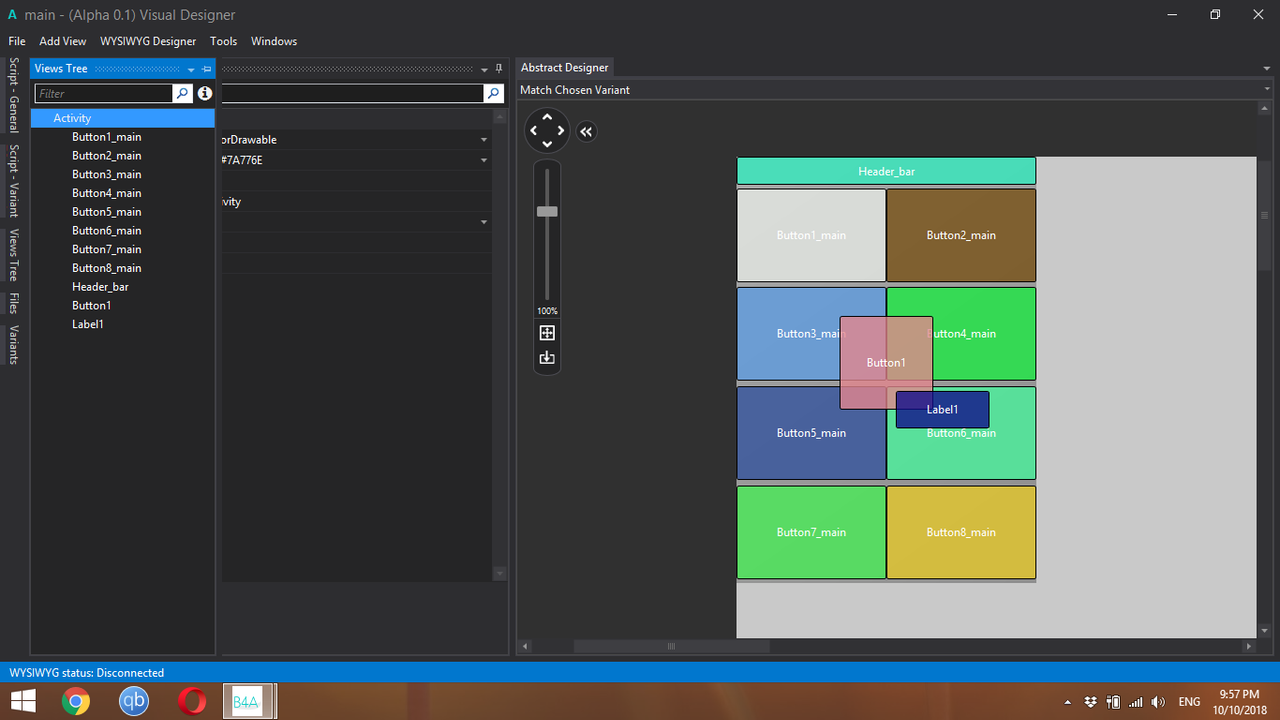The image size is (1280, 720).
Task: Click the info icon beside the Views Tree filter
Action: [x=205, y=93]
